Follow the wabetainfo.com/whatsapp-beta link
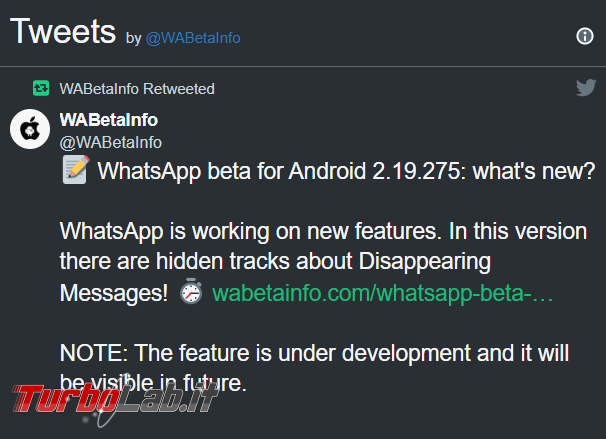The height and width of the screenshot is (439, 606). point(382,293)
